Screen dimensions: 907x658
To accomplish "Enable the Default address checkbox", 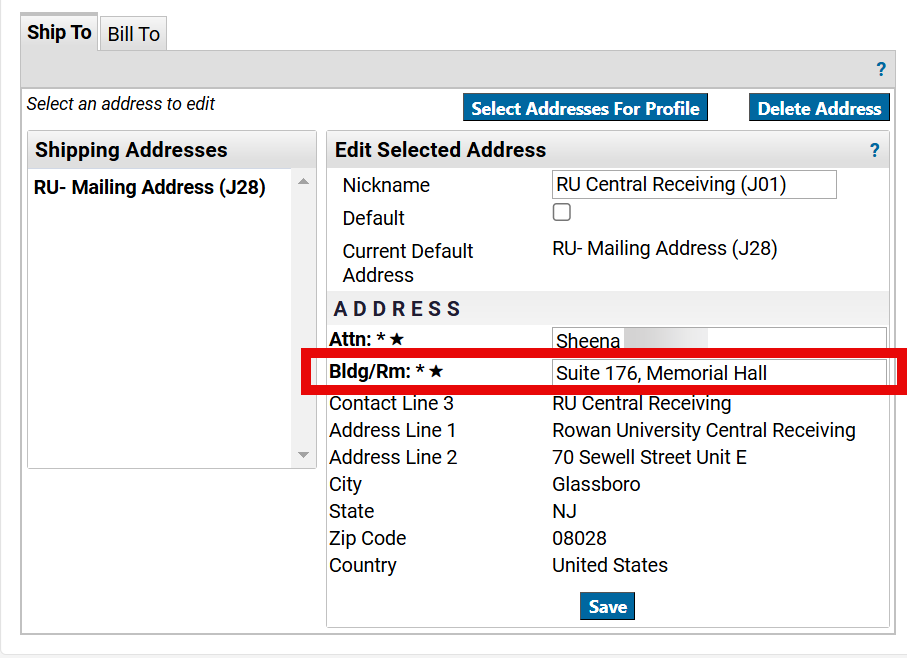I will (x=562, y=212).
